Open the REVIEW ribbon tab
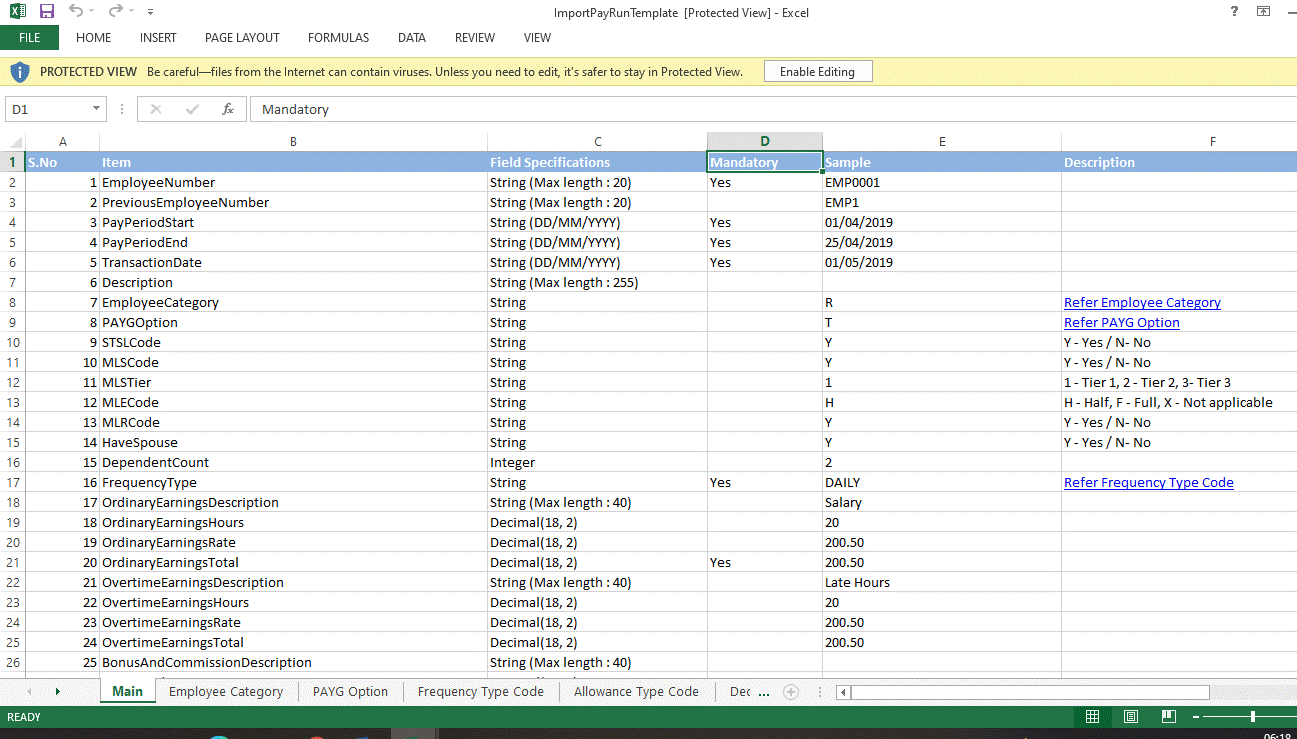The height and width of the screenshot is (739, 1297). point(475,38)
